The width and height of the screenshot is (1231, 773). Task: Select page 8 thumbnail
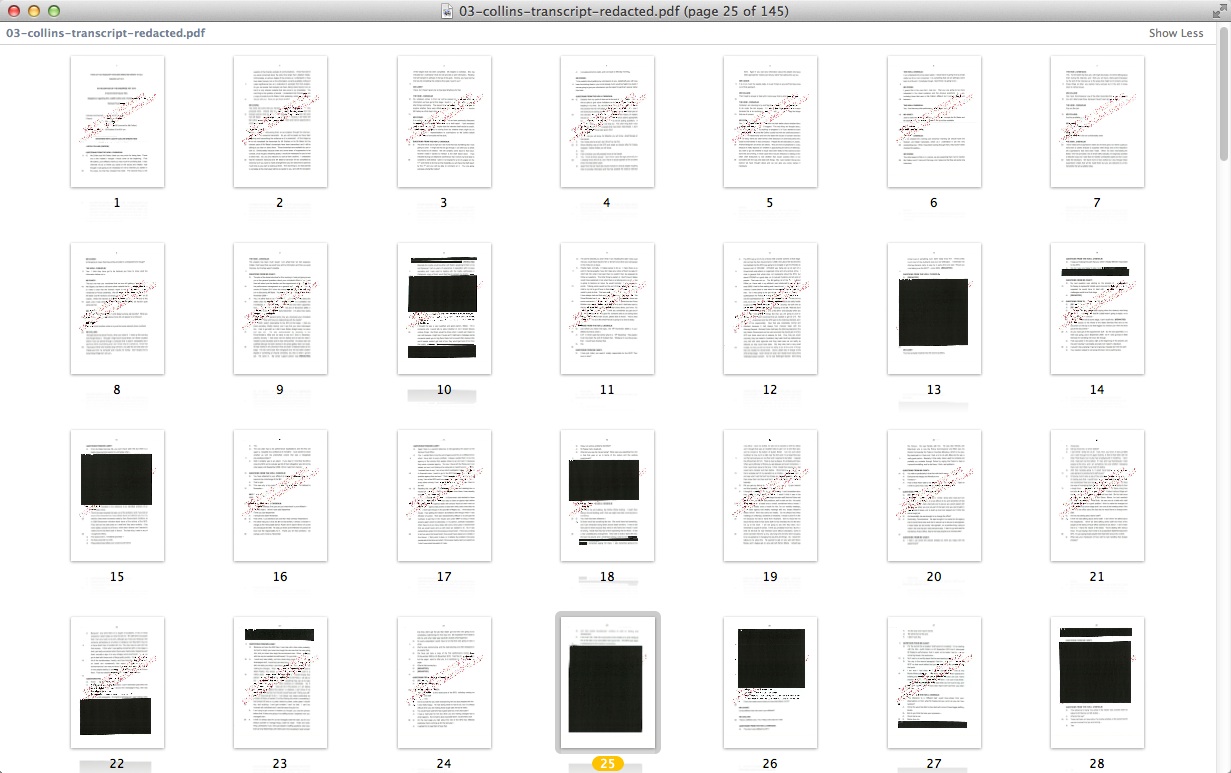[117, 308]
